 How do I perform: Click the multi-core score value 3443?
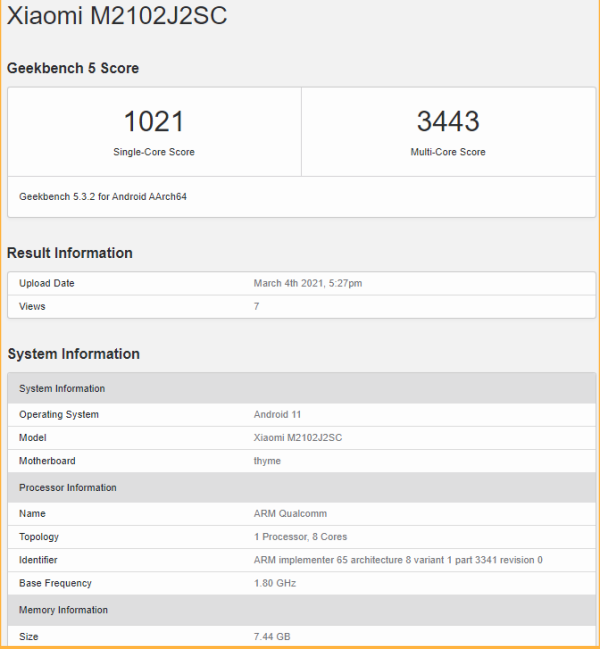pos(448,121)
